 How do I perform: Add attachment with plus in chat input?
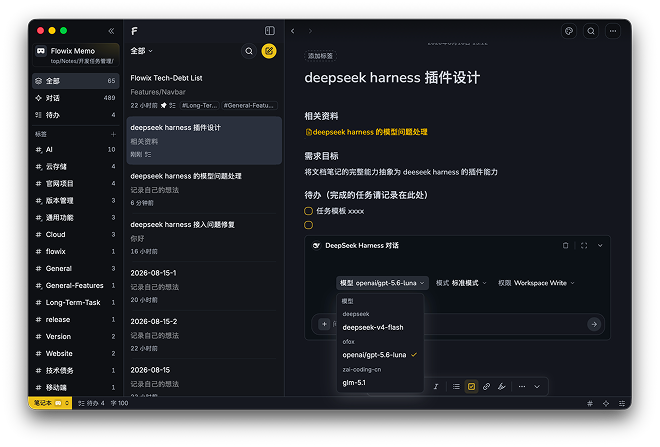324,324
